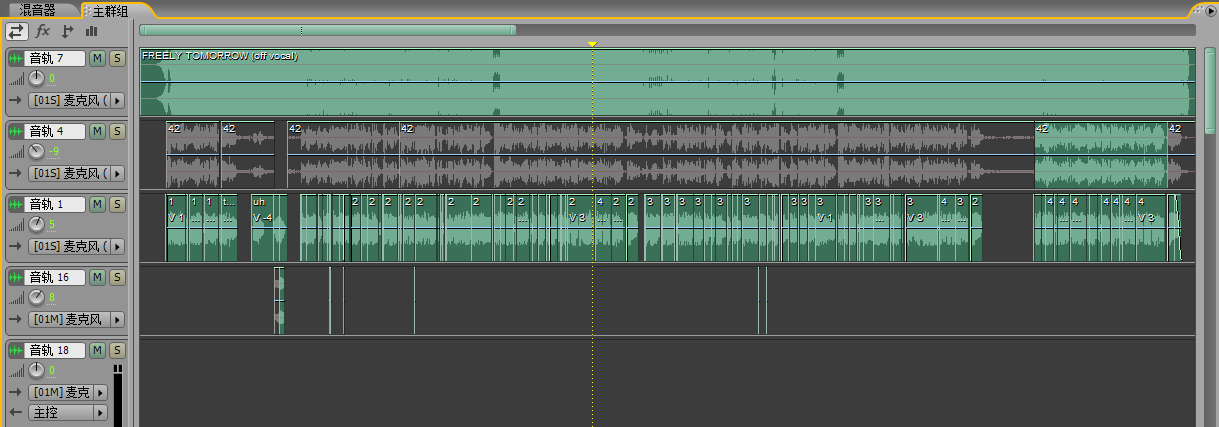Click the track name field 音轨 16
Viewport: 1219px width, 427px height.
(x=55, y=277)
